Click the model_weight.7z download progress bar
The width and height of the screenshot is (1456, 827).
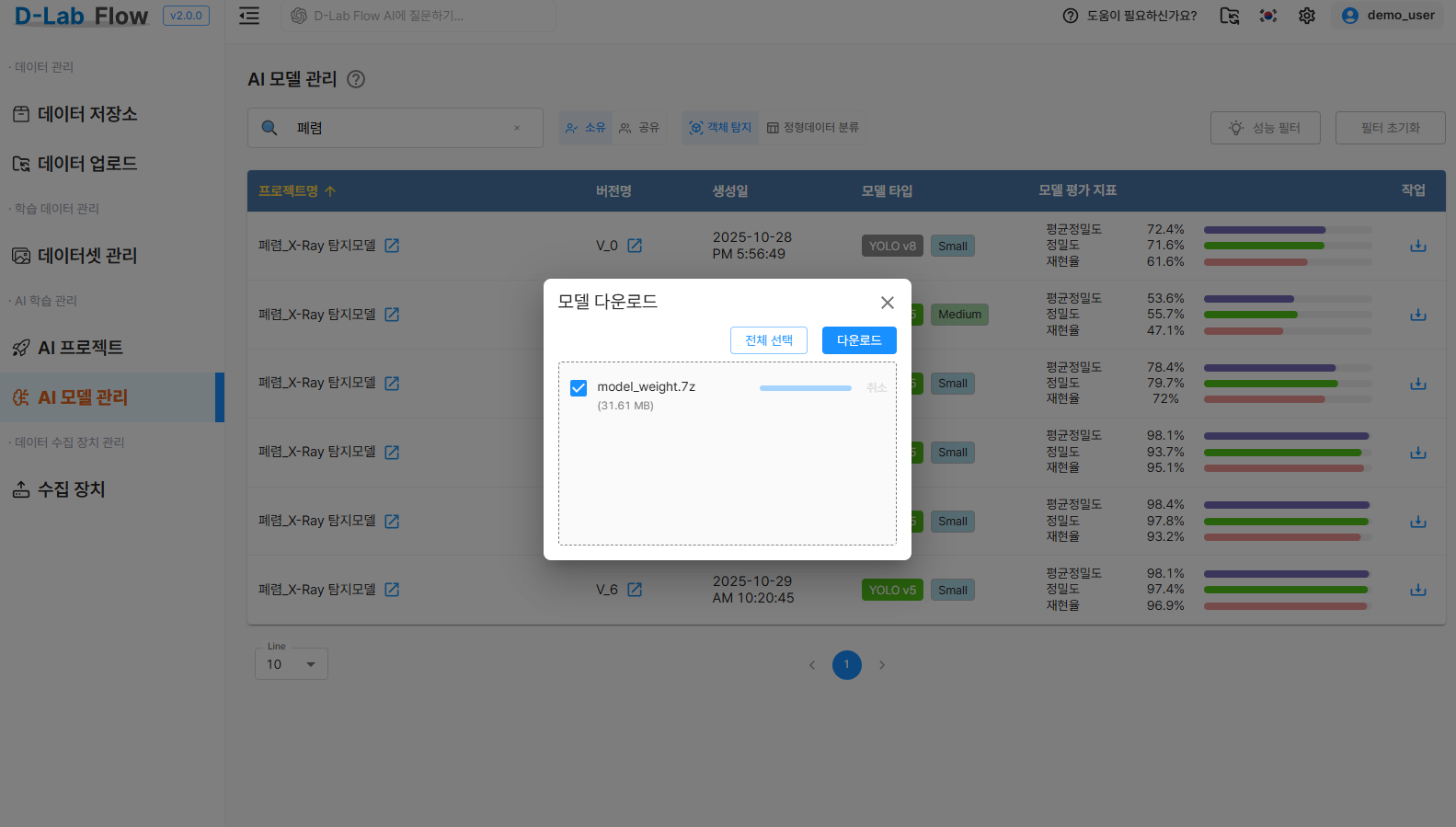805,388
